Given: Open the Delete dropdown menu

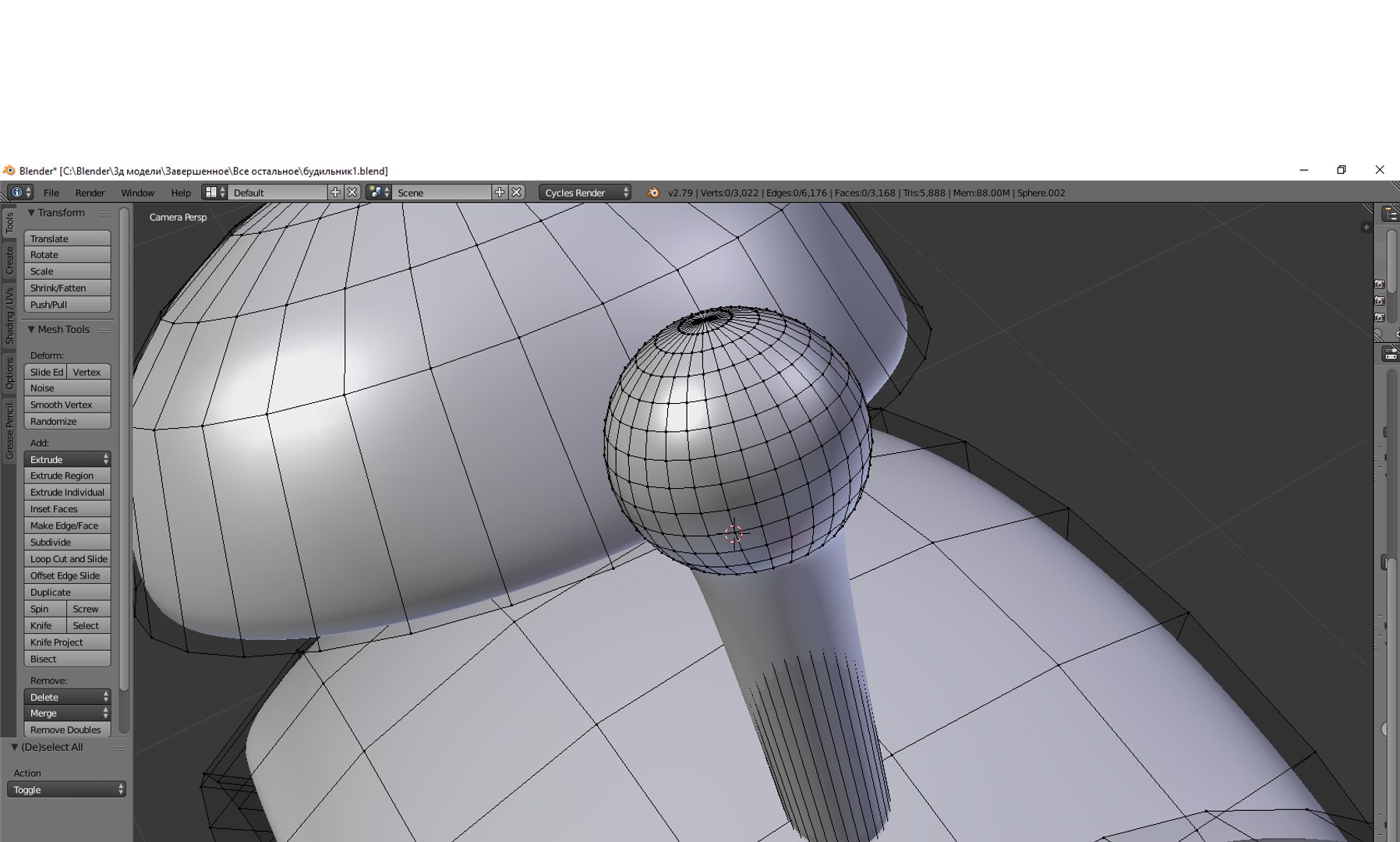Looking at the screenshot, I should 67,697.
